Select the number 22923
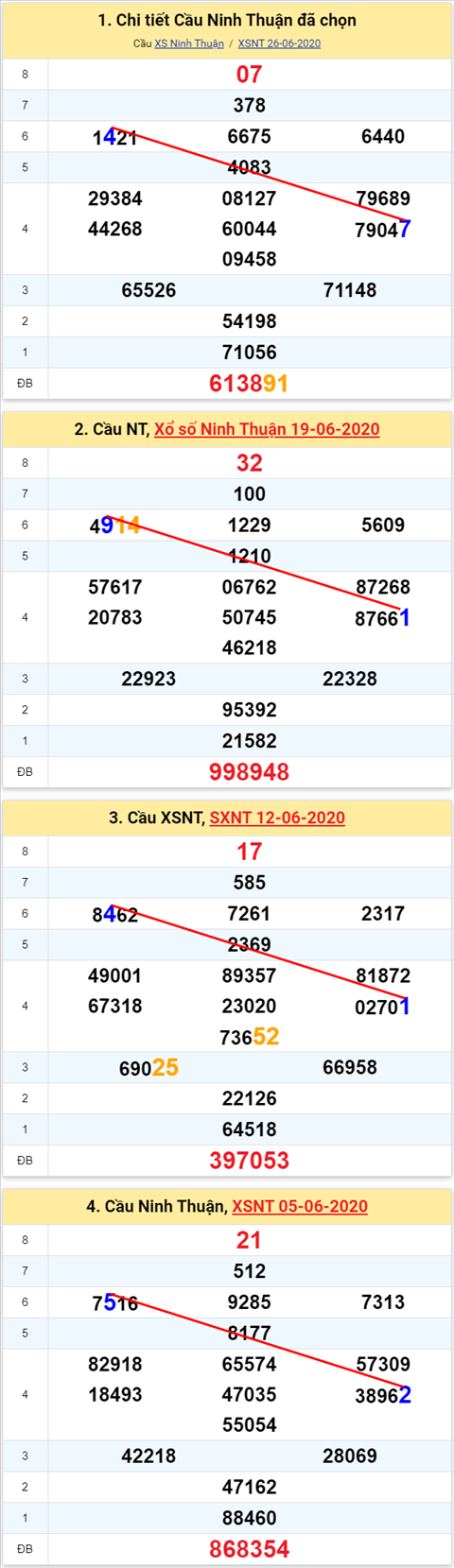Screen dimensions: 454x1568 tap(148, 679)
